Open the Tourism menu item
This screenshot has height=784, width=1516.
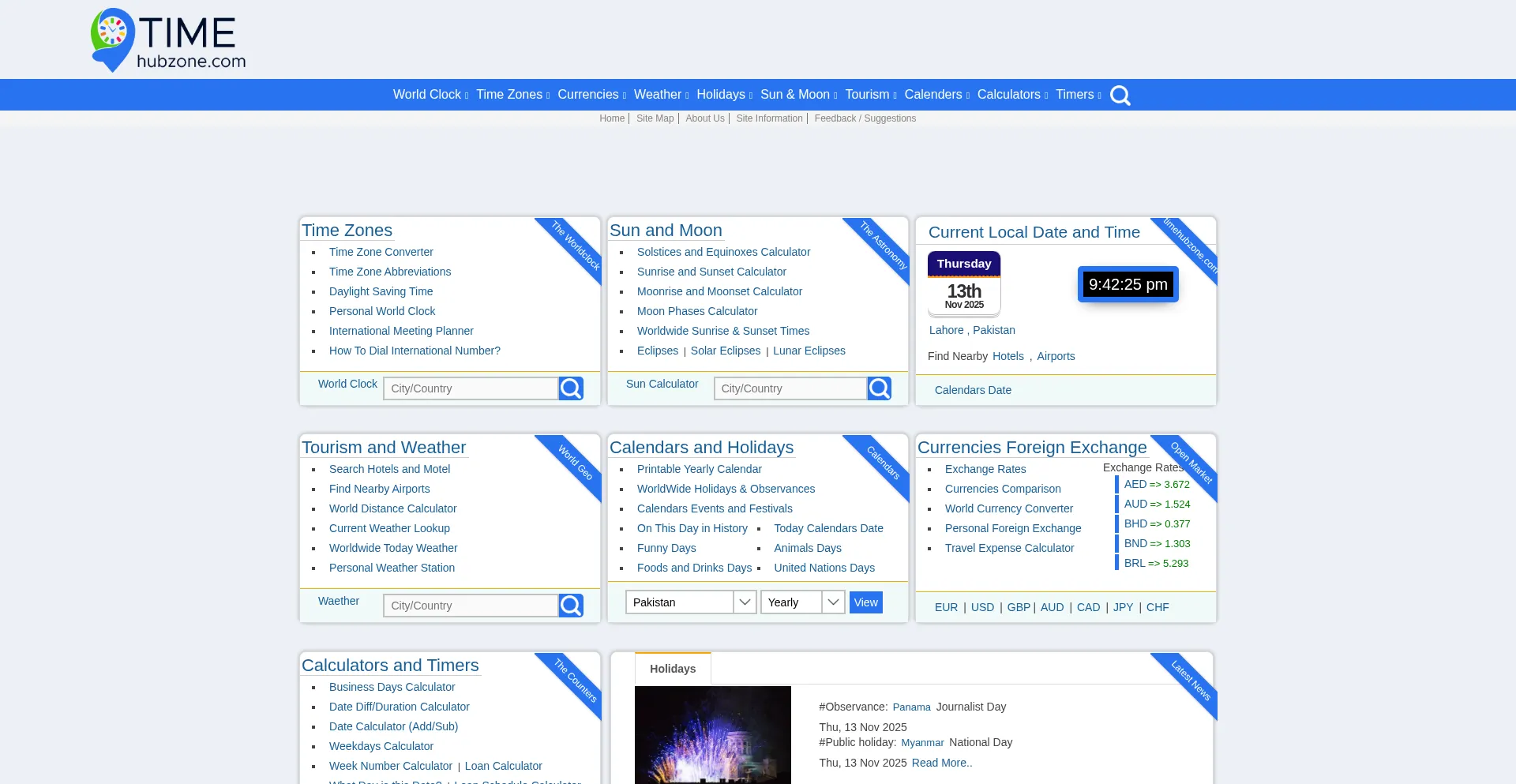[x=868, y=95]
